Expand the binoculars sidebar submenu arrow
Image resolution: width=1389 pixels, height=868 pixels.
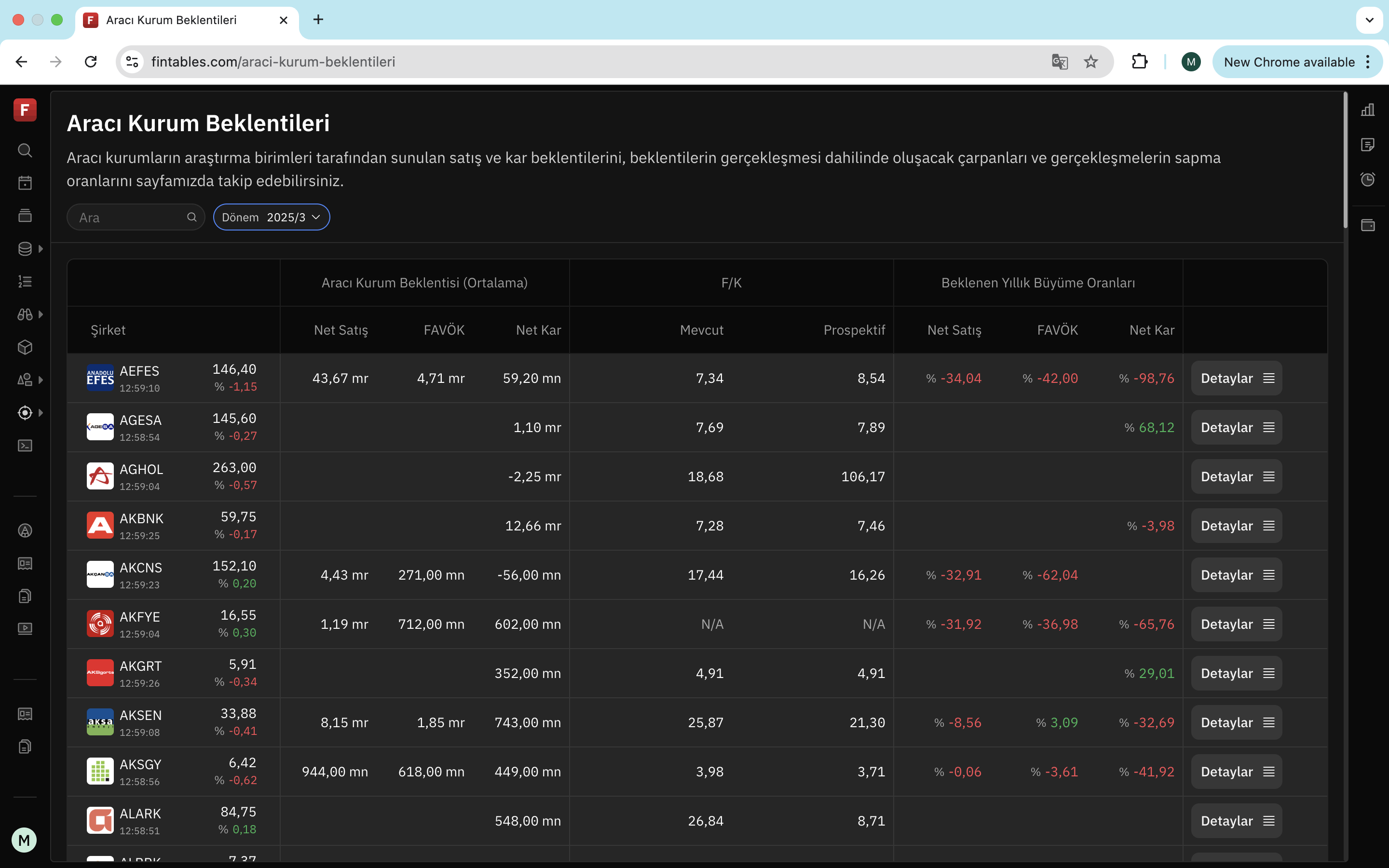click(41, 314)
